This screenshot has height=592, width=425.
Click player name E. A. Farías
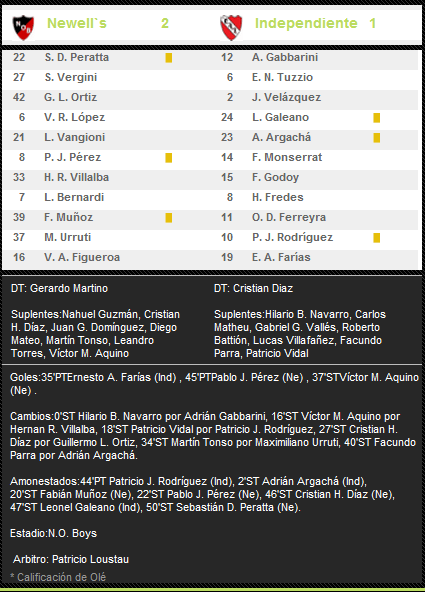point(281,257)
